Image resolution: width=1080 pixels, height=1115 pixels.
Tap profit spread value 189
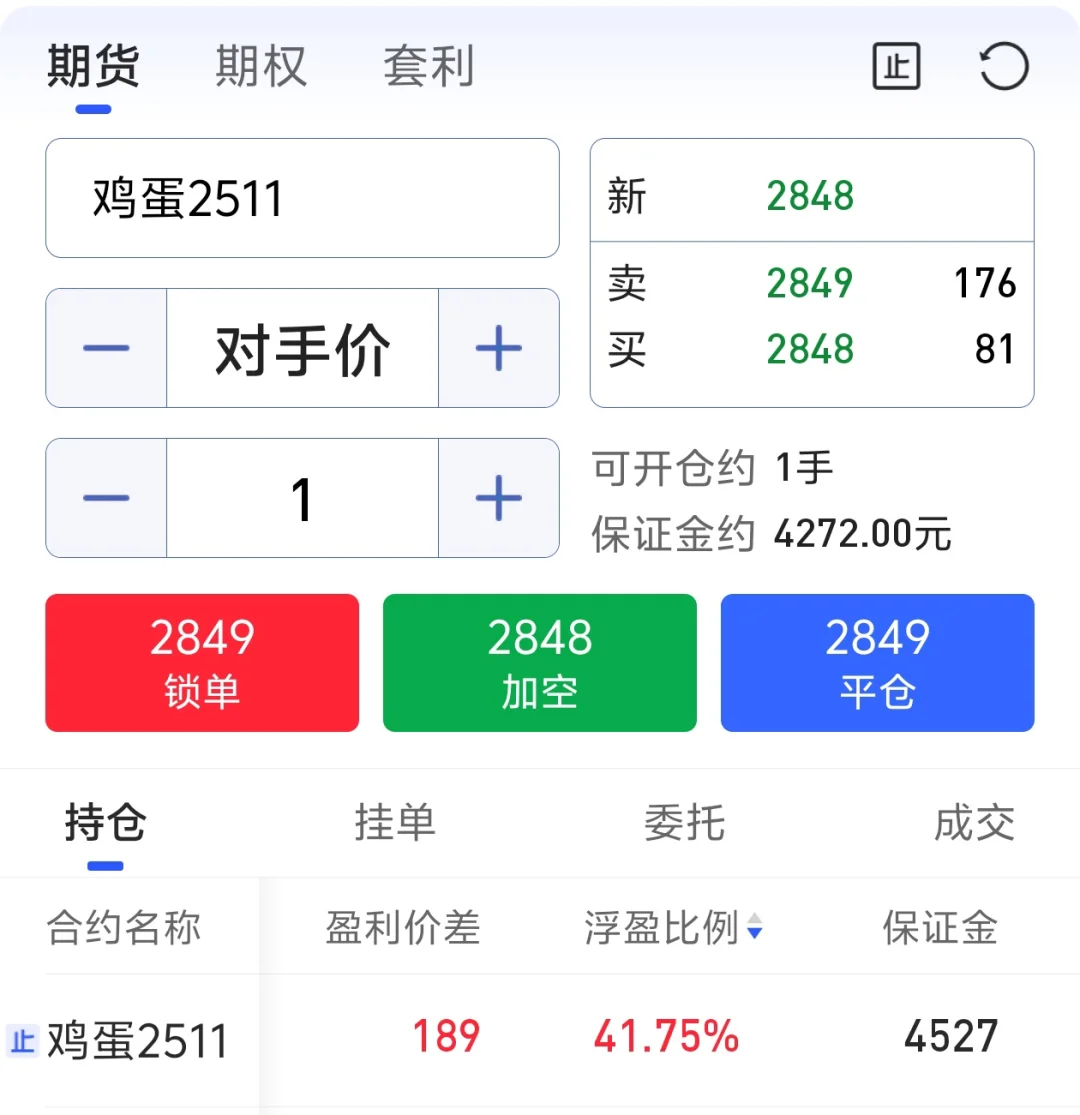point(447,1036)
